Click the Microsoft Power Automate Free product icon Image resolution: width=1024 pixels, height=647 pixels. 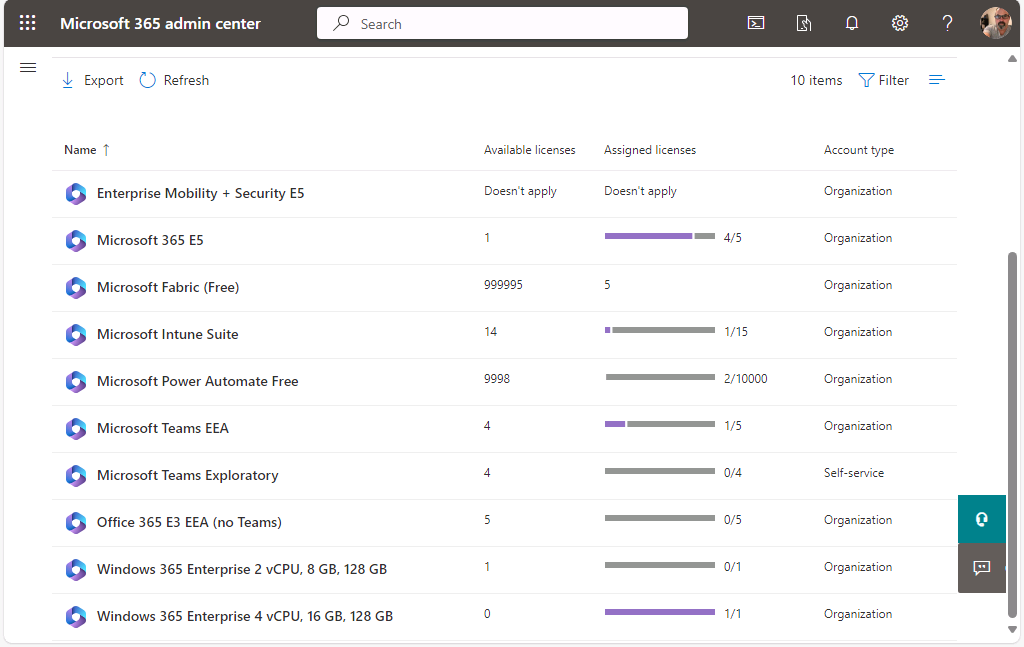point(76,382)
